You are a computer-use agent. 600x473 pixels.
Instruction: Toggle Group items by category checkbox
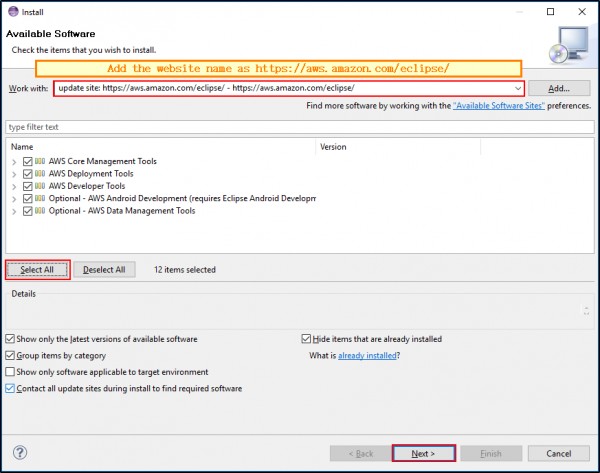(x=10, y=356)
